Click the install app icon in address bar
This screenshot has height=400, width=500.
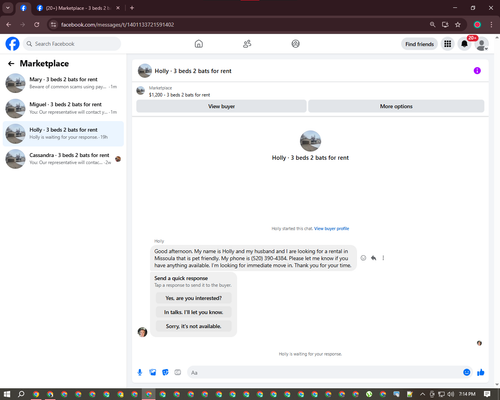(445, 25)
